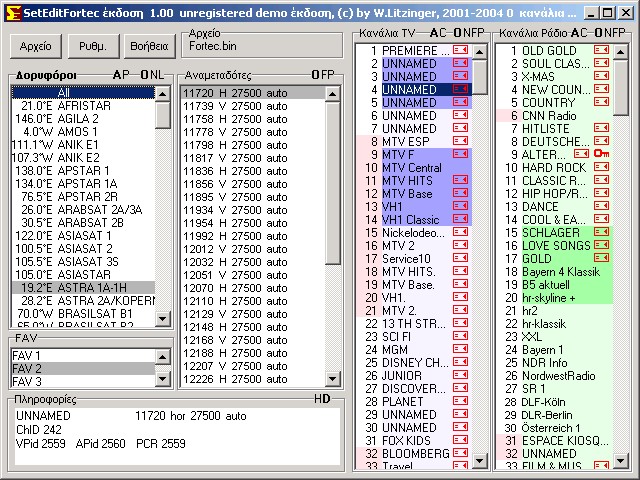The height and width of the screenshot is (480, 640).
Task: Click the red key icon next to ALTER radio channel
Action: coord(601,154)
